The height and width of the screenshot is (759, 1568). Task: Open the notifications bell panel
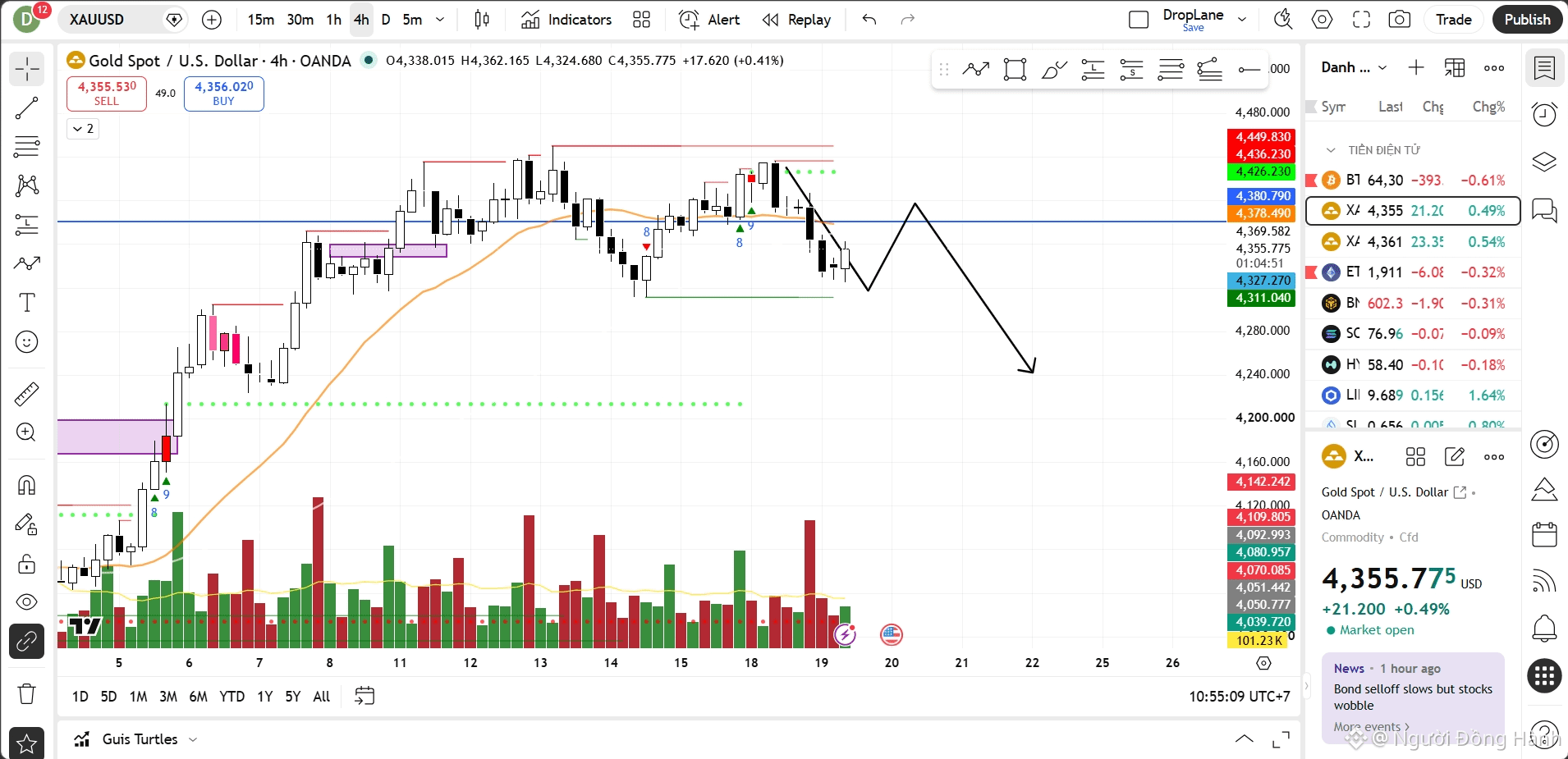(x=1545, y=629)
